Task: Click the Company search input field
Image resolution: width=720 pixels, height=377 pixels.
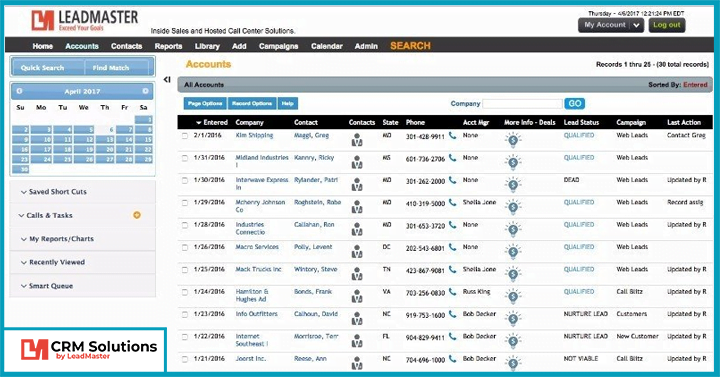Action: click(x=522, y=104)
